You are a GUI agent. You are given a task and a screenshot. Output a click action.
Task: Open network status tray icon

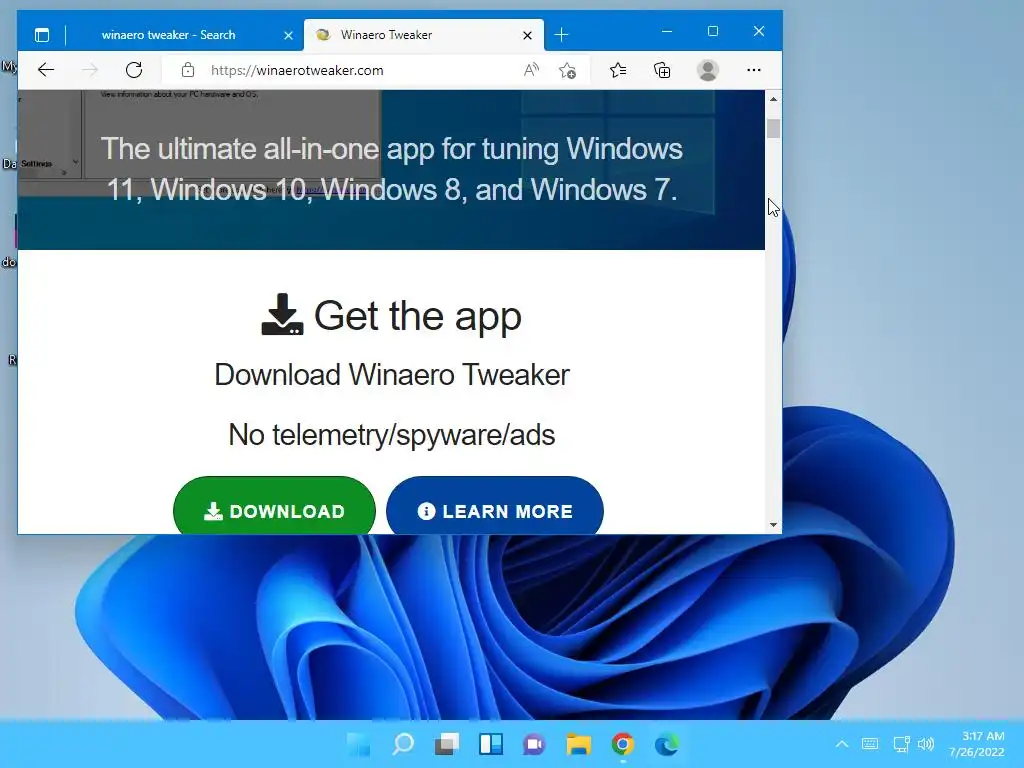coord(901,744)
